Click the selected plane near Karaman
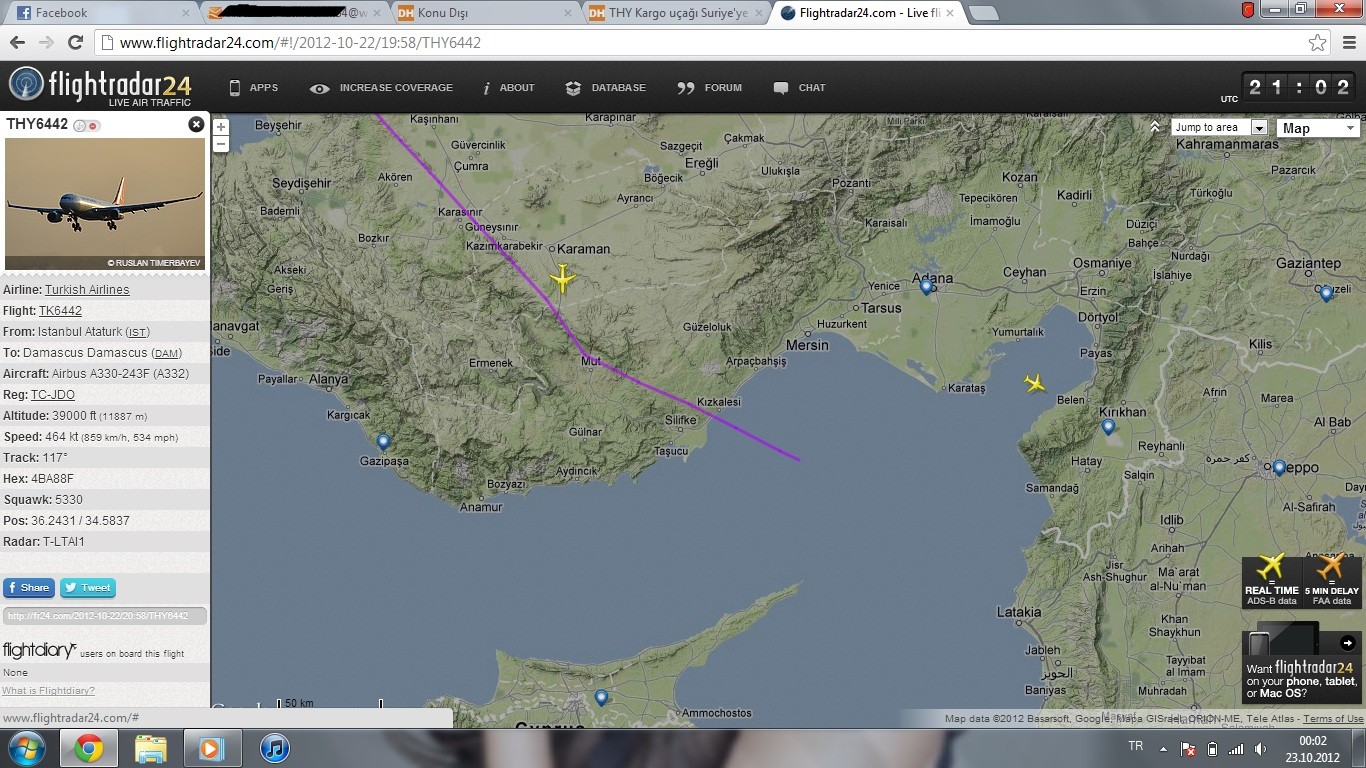This screenshot has width=1366, height=768. pyautogui.click(x=563, y=279)
